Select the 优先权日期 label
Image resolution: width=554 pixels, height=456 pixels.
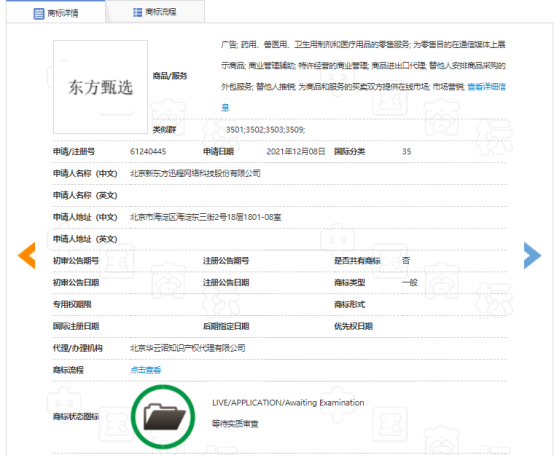click(353, 326)
